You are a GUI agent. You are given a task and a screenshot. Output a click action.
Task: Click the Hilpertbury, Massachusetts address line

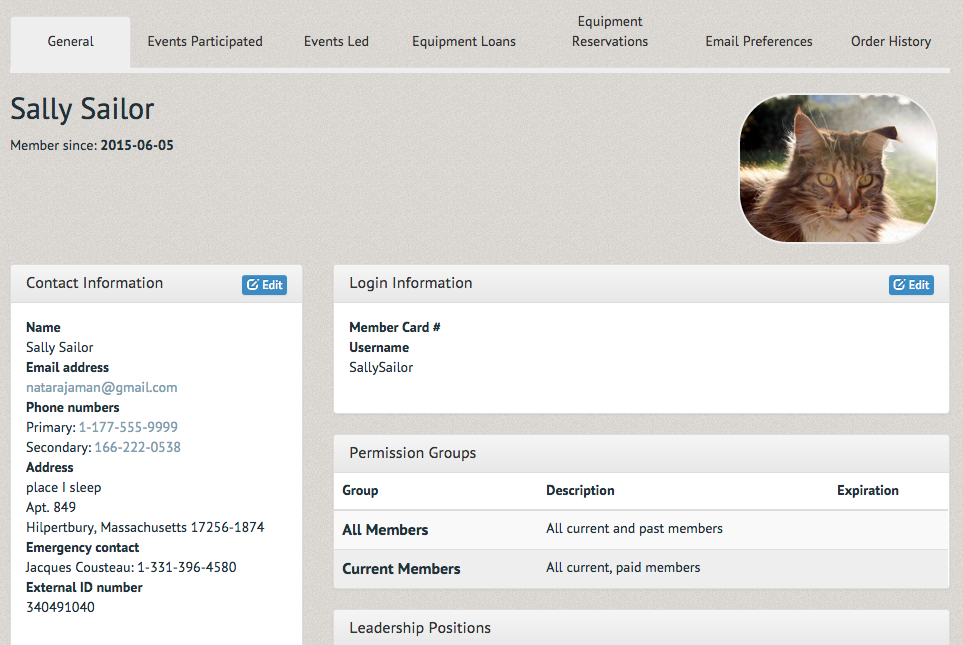click(145, 528)
